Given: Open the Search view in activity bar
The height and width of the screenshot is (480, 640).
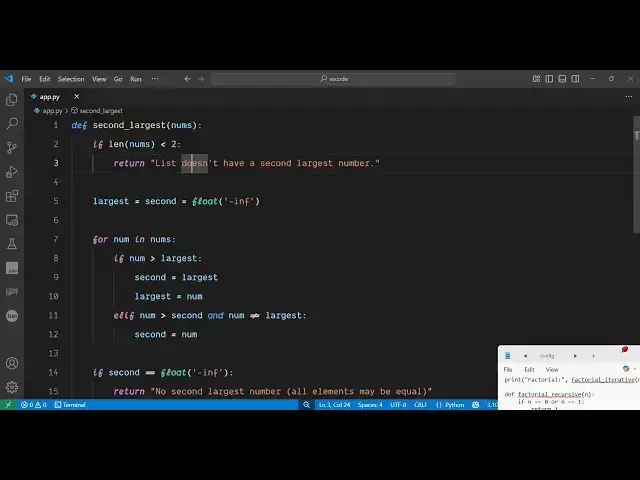Looking at the screenshot, I should point(12,123).
